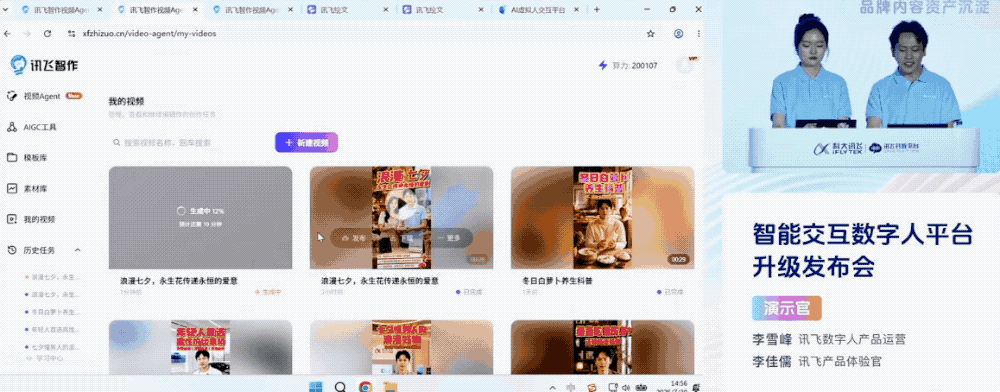1000x392 pixels.
Task: Open a new browser tab
Action: (597, 10)
